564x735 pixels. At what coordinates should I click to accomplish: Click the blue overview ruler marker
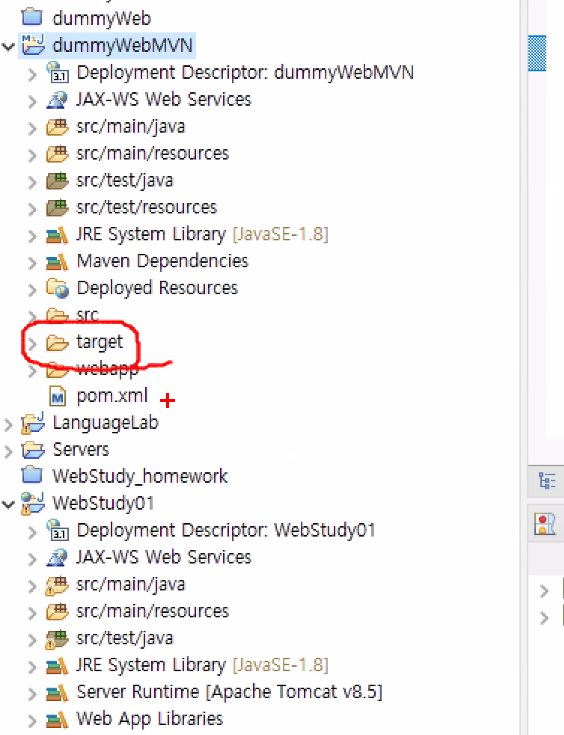tap(537, 53)
